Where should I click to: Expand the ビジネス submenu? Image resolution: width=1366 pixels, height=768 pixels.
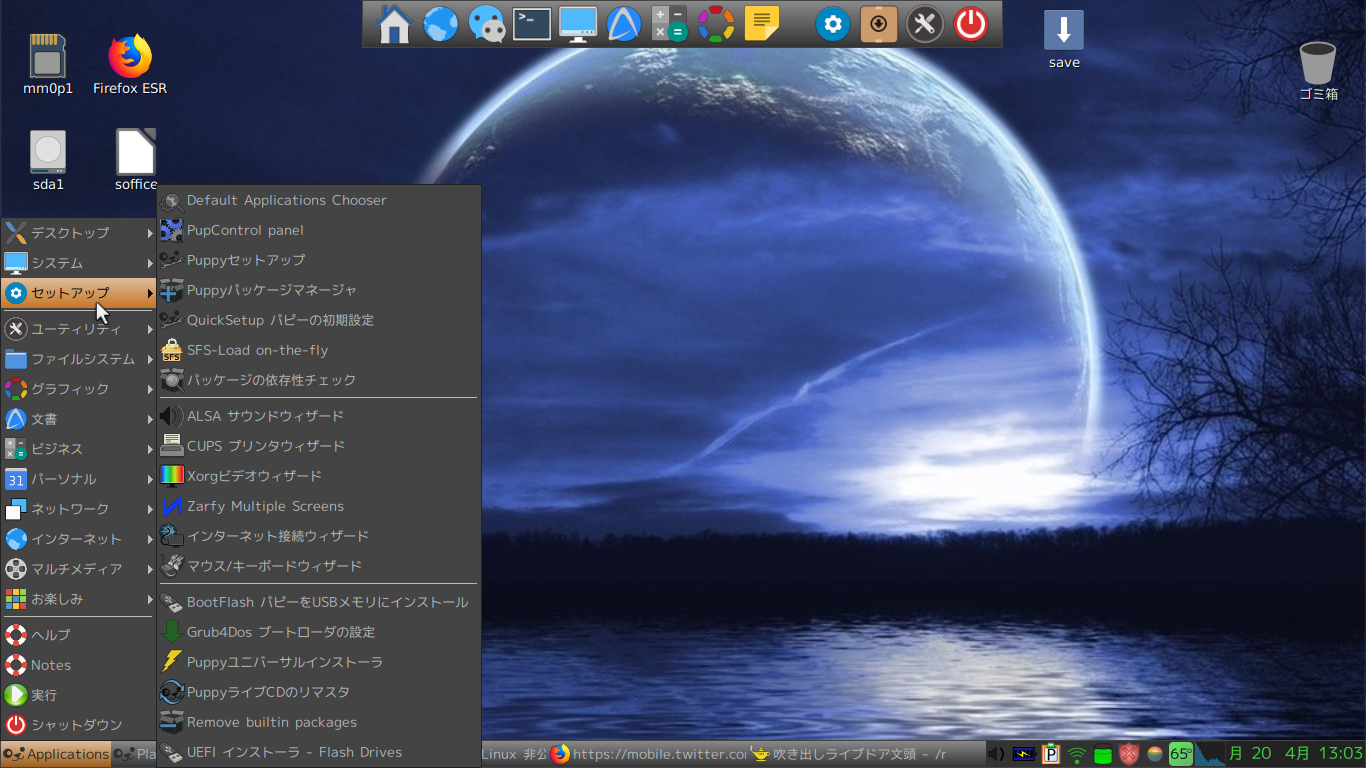pyautogui.click(x=79, y=449)
